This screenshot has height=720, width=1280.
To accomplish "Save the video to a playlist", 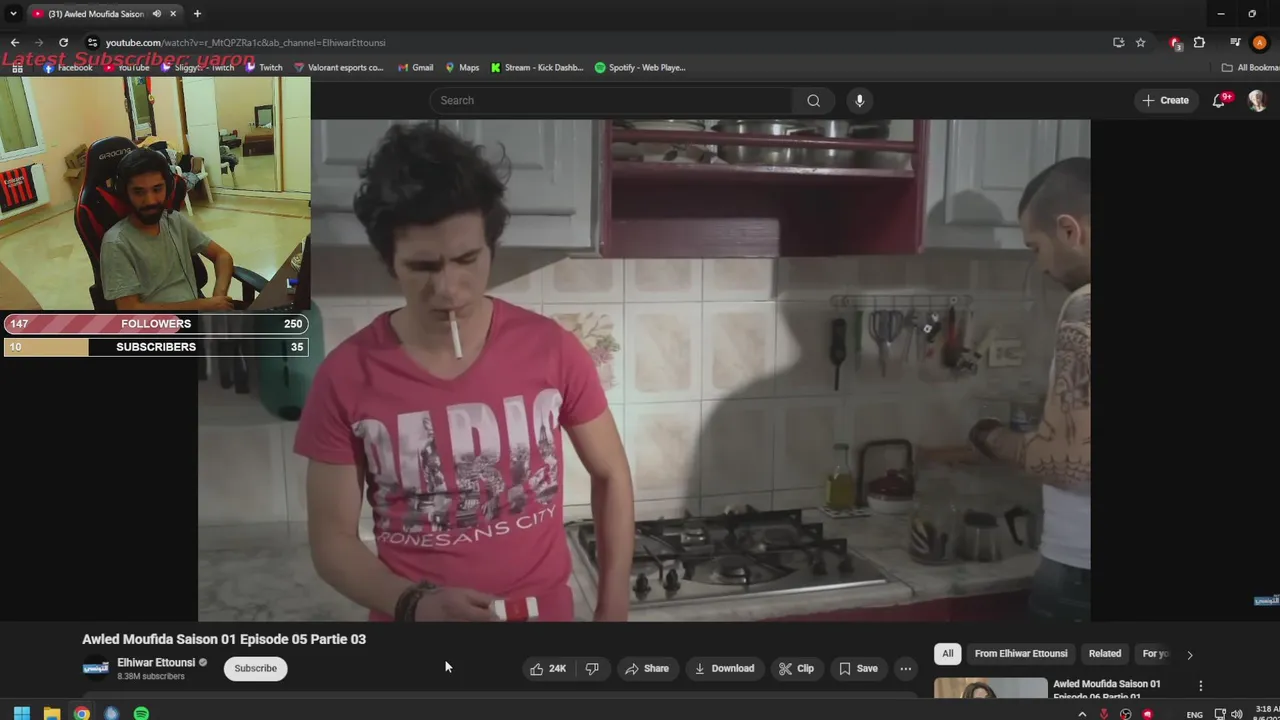I will point(858,668).
